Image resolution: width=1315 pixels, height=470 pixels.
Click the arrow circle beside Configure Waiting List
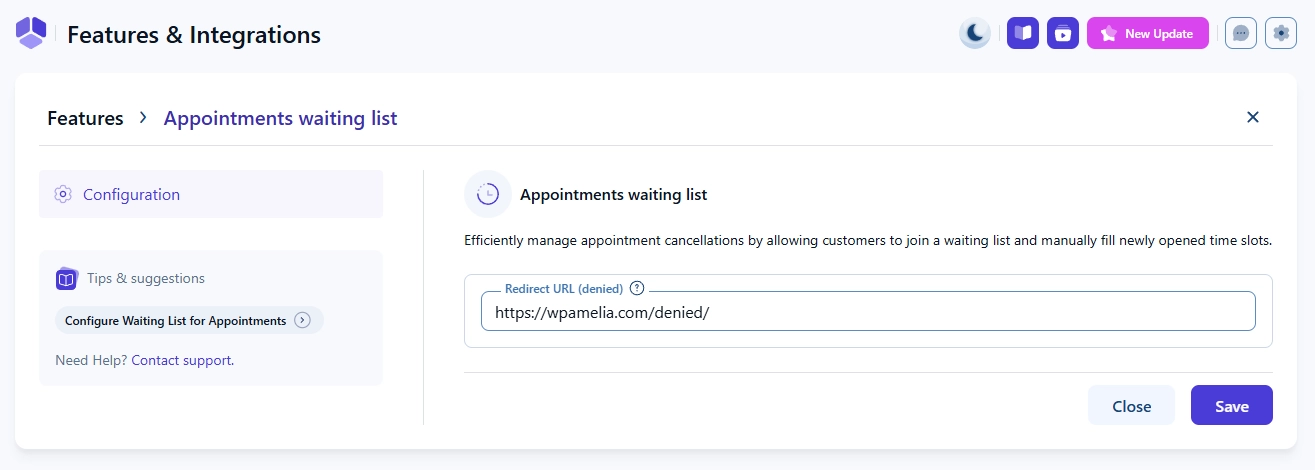pos(303,321)
